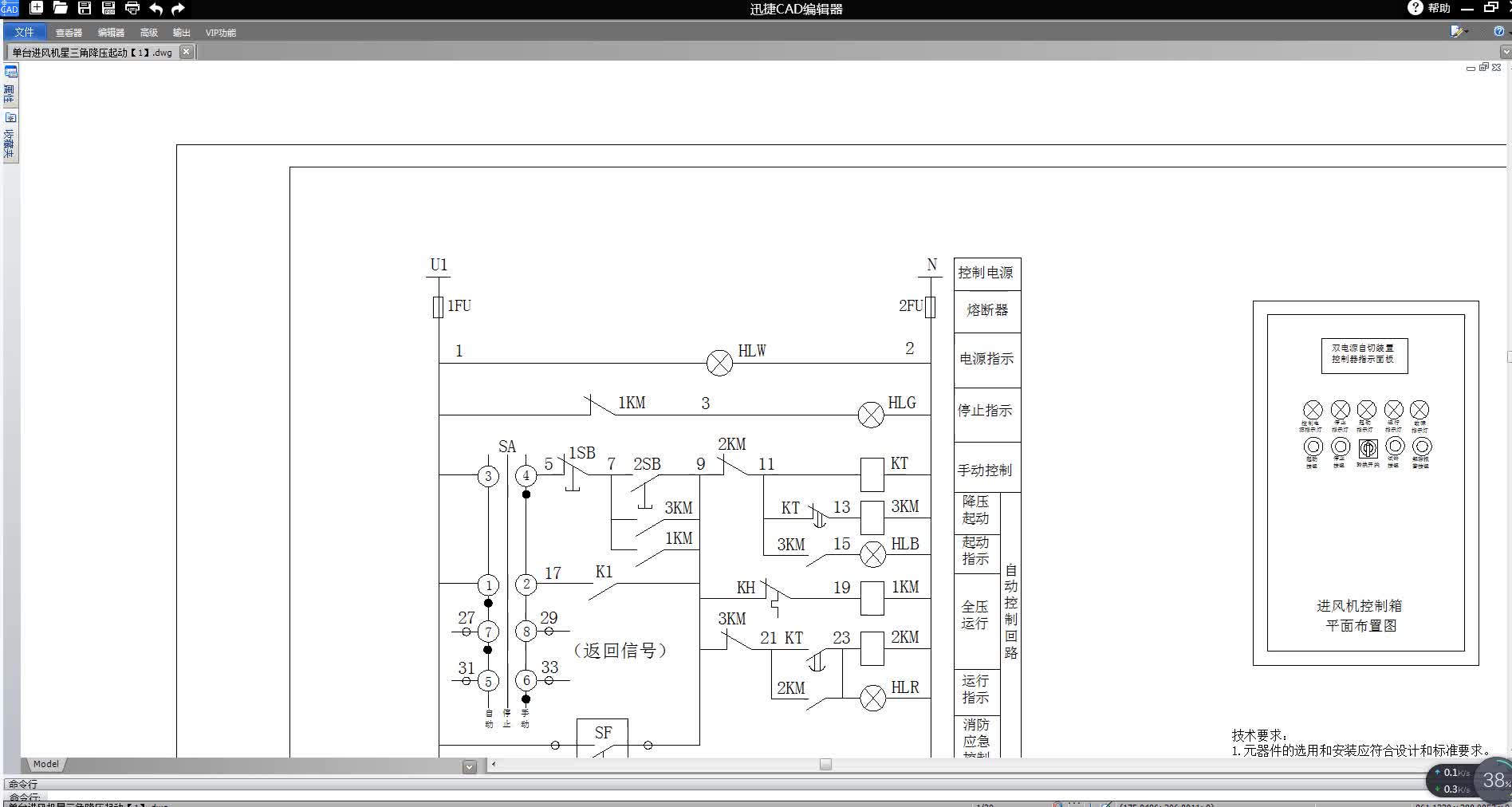1512x807 pixels.
Task: Click the 熔断器 label cell
Action: [987, 310]
